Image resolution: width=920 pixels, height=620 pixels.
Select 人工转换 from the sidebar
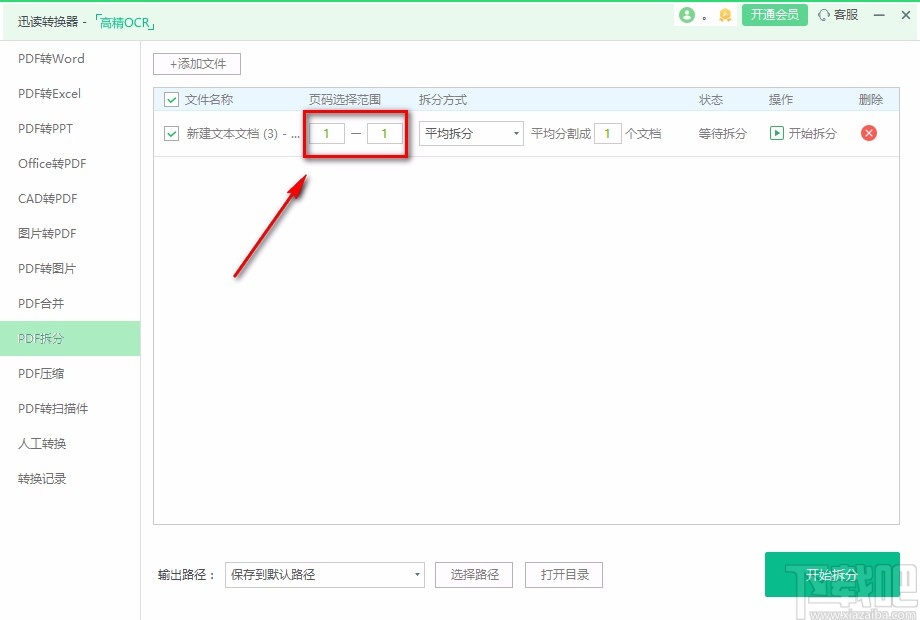coord(41,443)
